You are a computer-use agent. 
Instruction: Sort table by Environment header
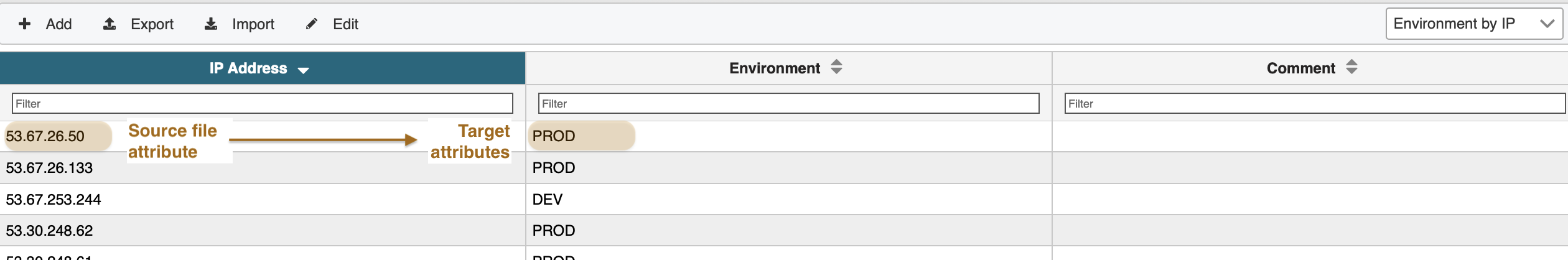click(x=775, y=68)
